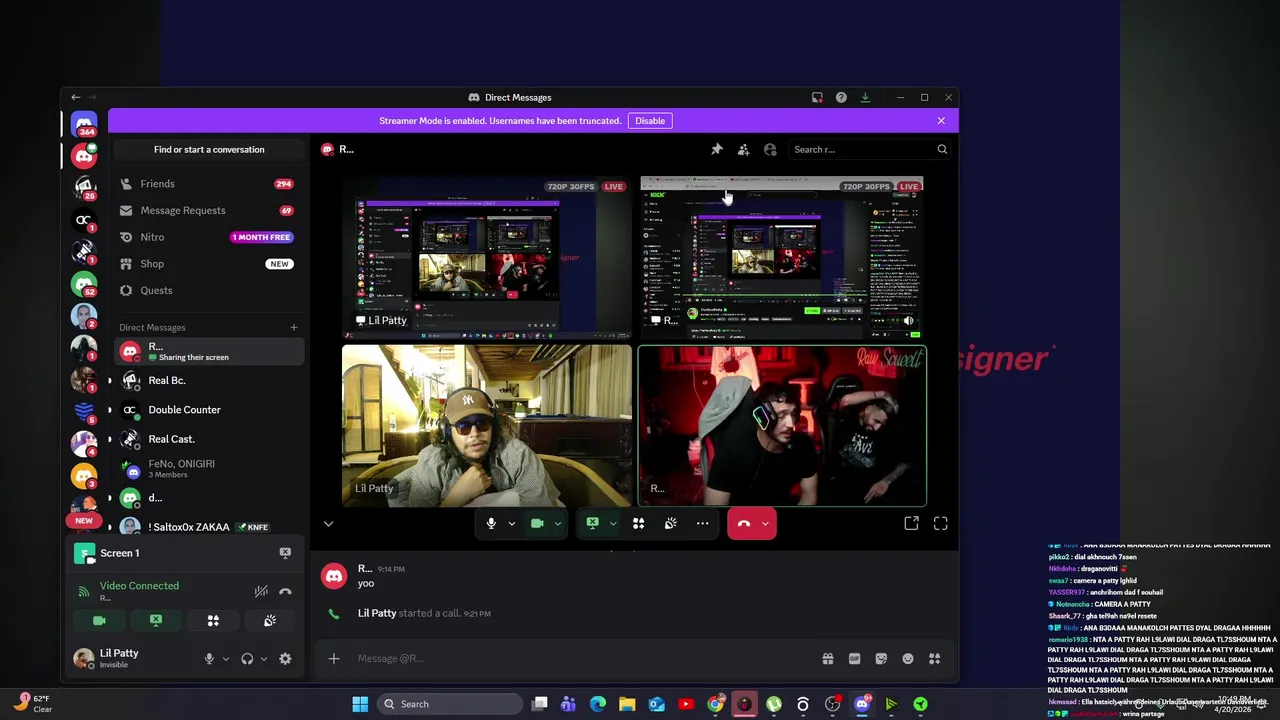Hang up the call red button
This screenshot has width=1280, height=720.
pyautogui.click(x=743, y=523)
